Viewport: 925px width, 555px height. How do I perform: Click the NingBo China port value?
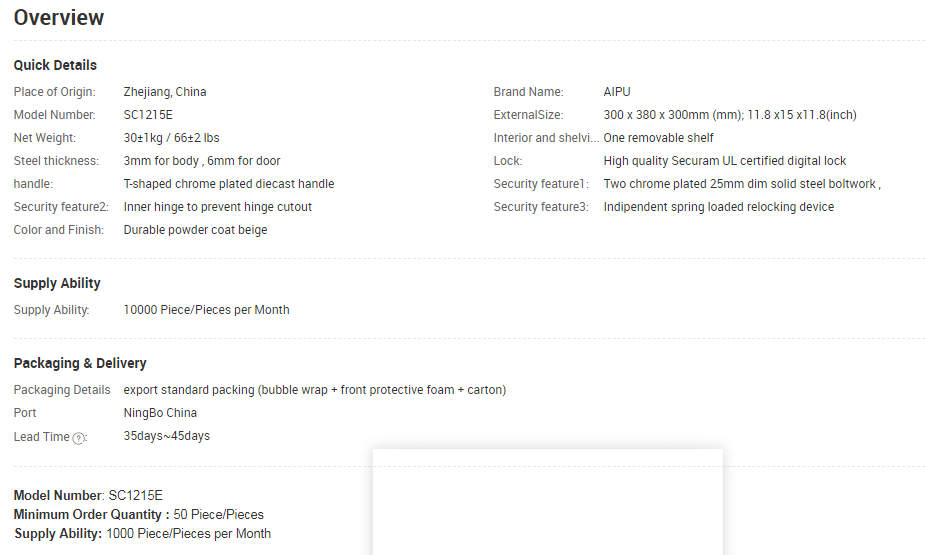(x=160, y=413)
